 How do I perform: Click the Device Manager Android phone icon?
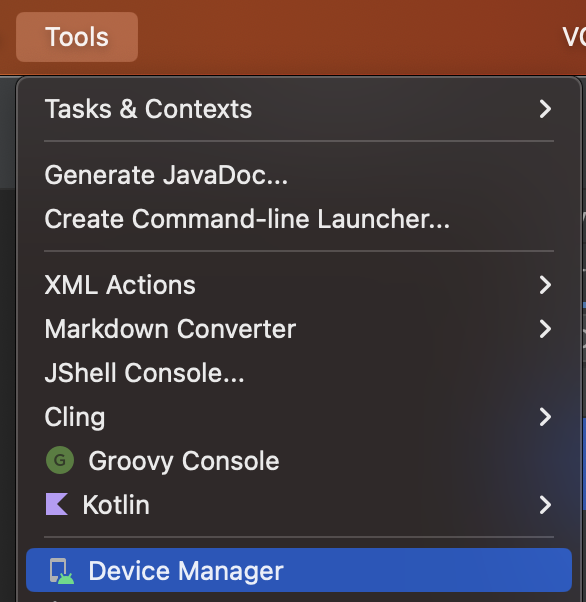point(61,571)
